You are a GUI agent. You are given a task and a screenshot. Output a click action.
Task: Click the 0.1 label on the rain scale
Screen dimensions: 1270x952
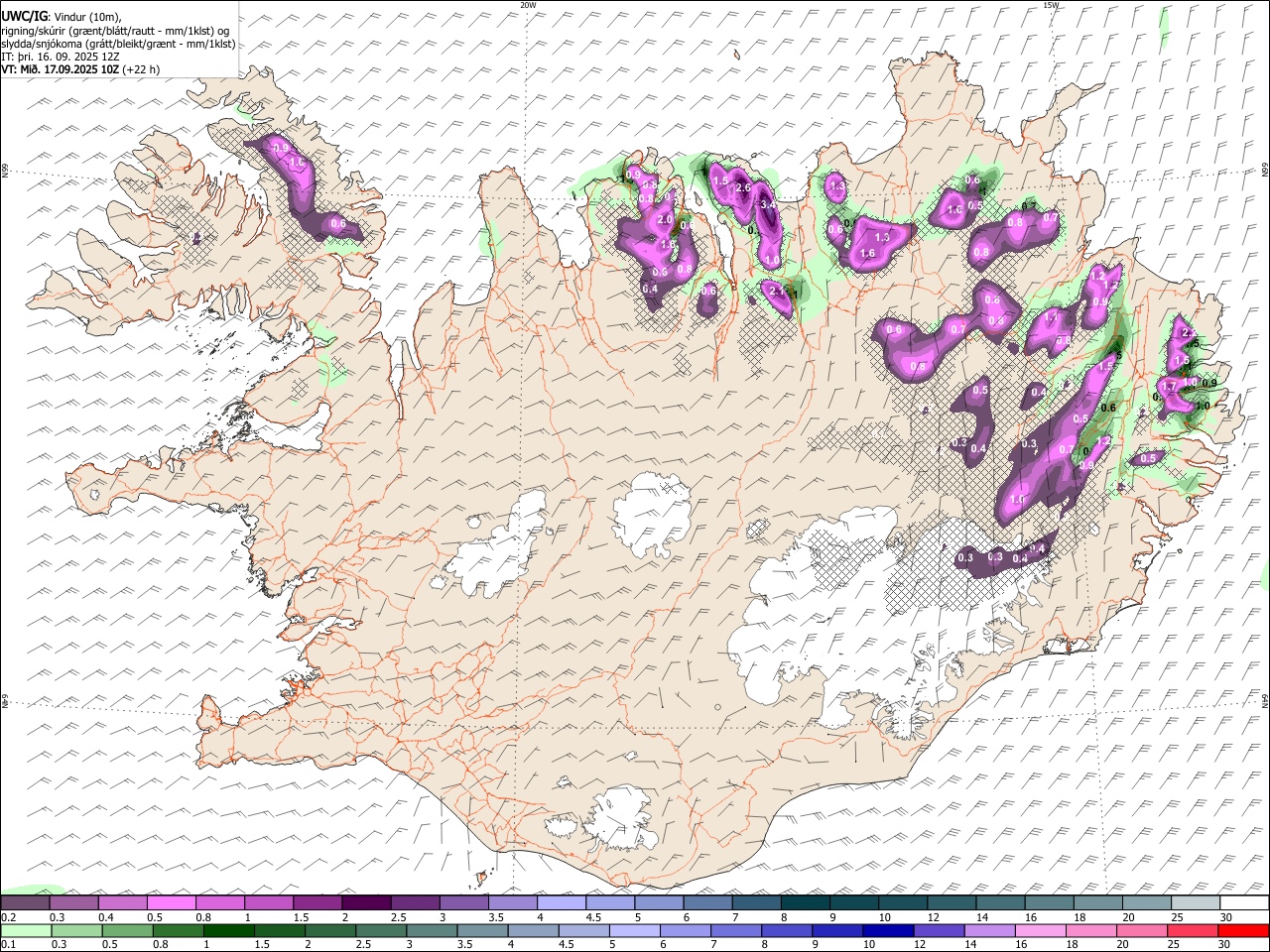7,944
